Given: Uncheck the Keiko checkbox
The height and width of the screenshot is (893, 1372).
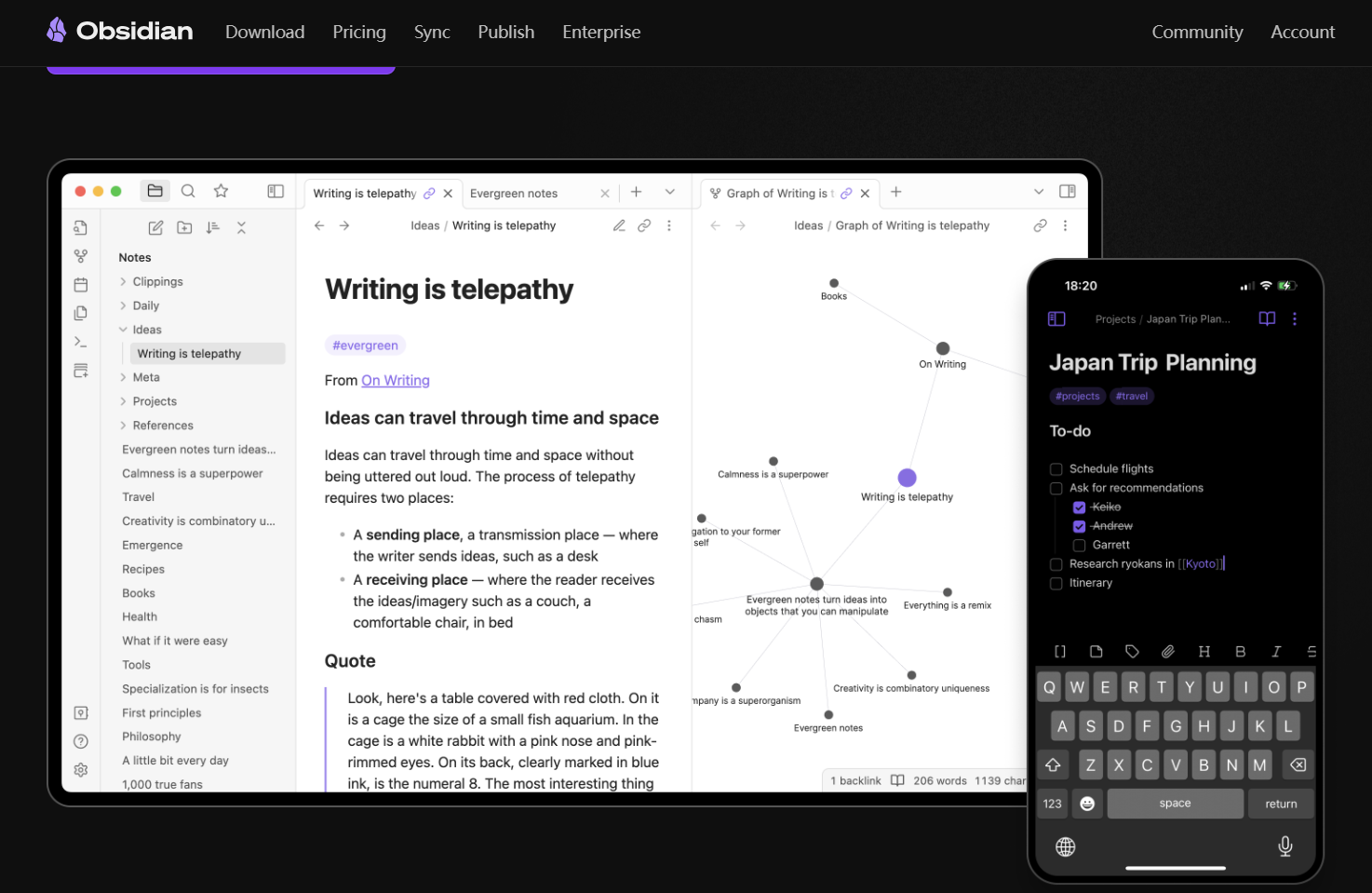Looking at the screenshot, I should (x=1079, y=507).
